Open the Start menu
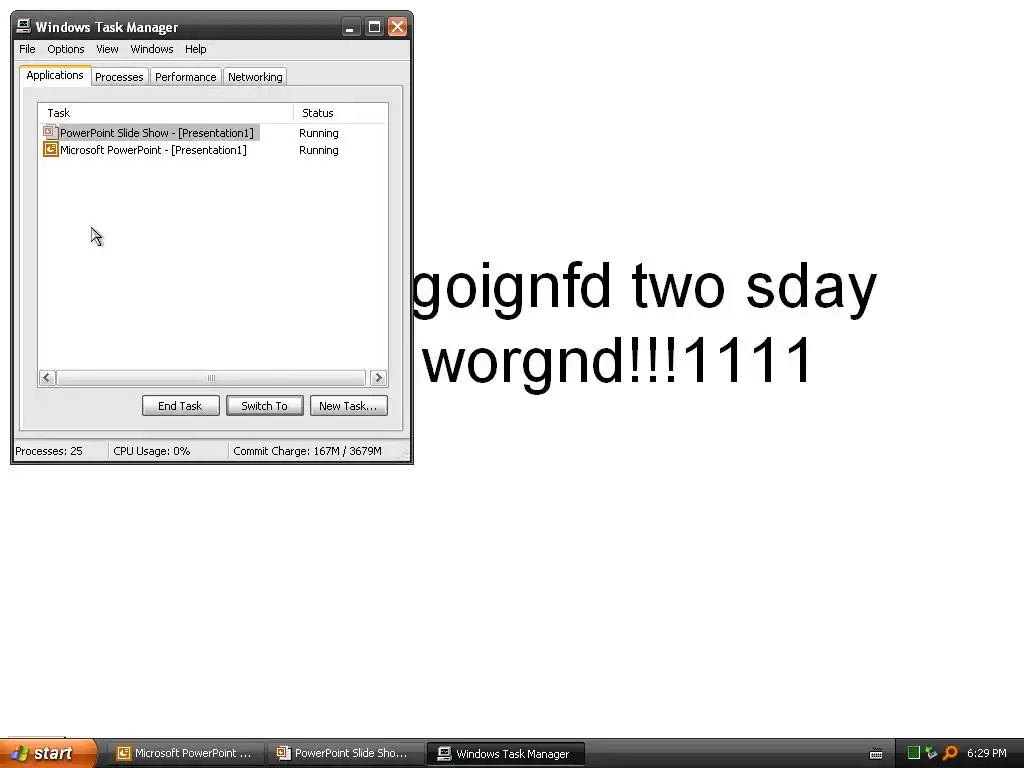The height and width of the screenshot is (768, 1024). tap(49, 753)
